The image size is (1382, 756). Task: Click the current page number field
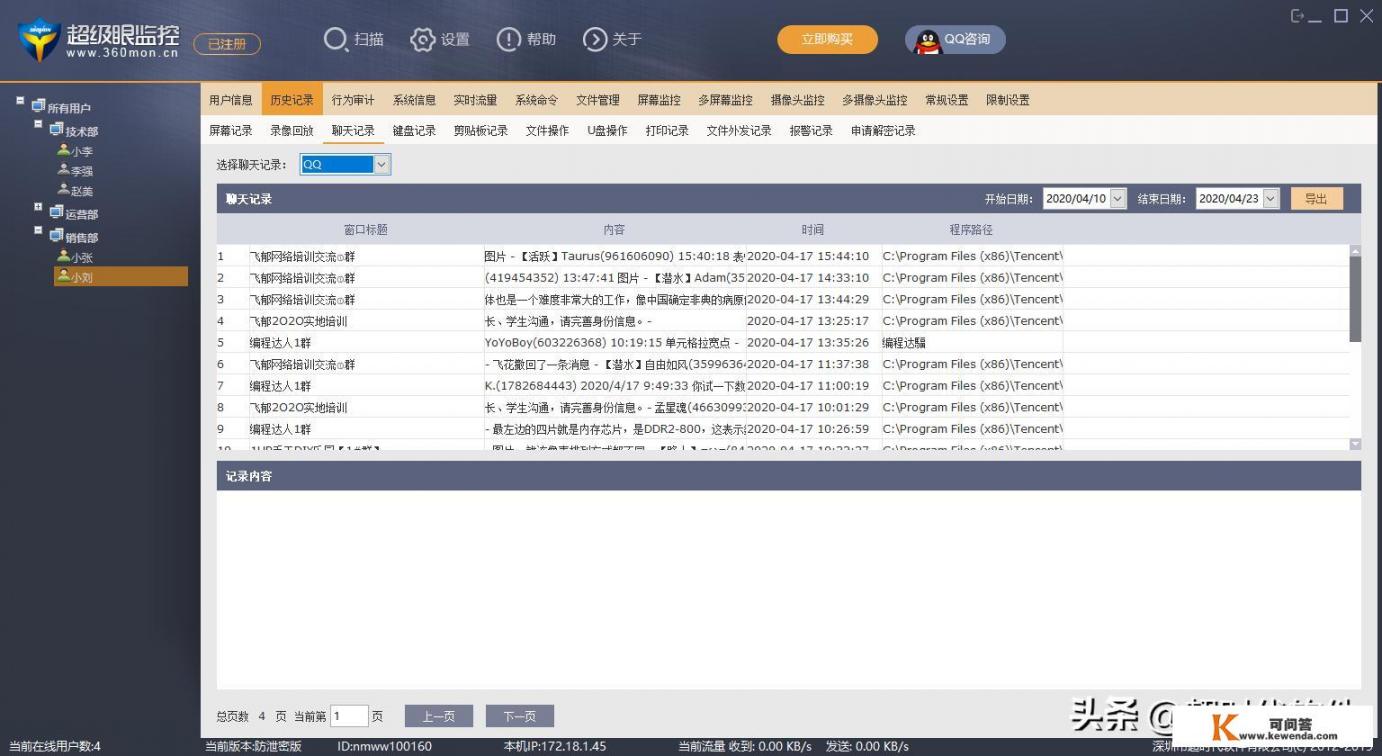point(349,716)
